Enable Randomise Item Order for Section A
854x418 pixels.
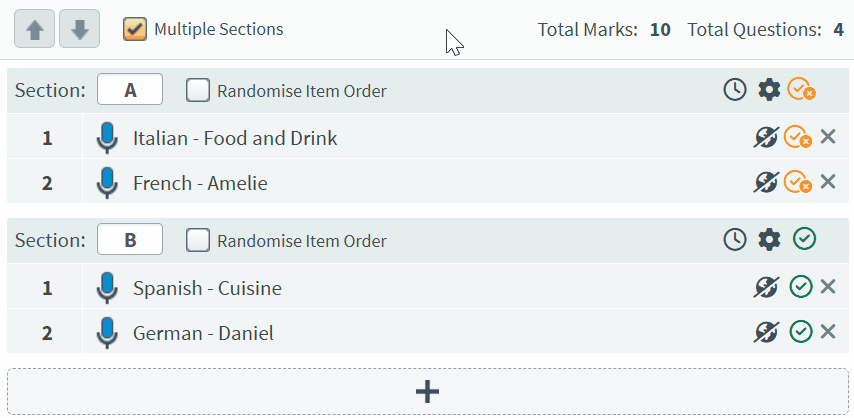198,91
